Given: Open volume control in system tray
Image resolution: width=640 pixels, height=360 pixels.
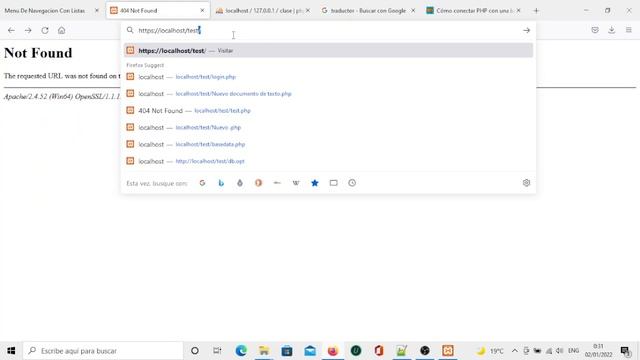Looking at the screenshot, I should point(560,351).
